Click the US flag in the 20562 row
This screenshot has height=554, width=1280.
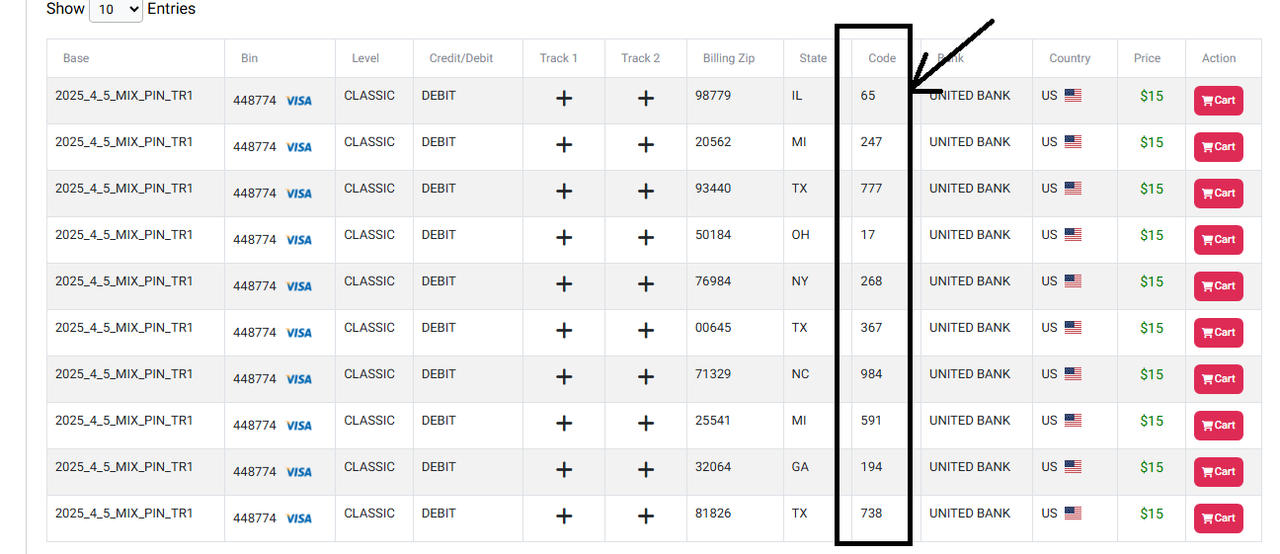1073,142
